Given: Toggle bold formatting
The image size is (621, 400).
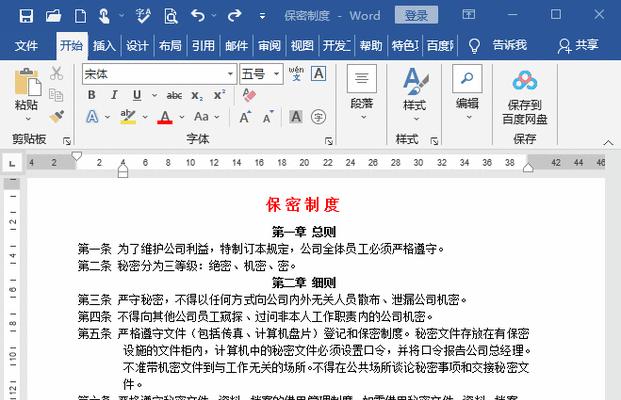Looking at the screenshot, I should coord(91,95).
